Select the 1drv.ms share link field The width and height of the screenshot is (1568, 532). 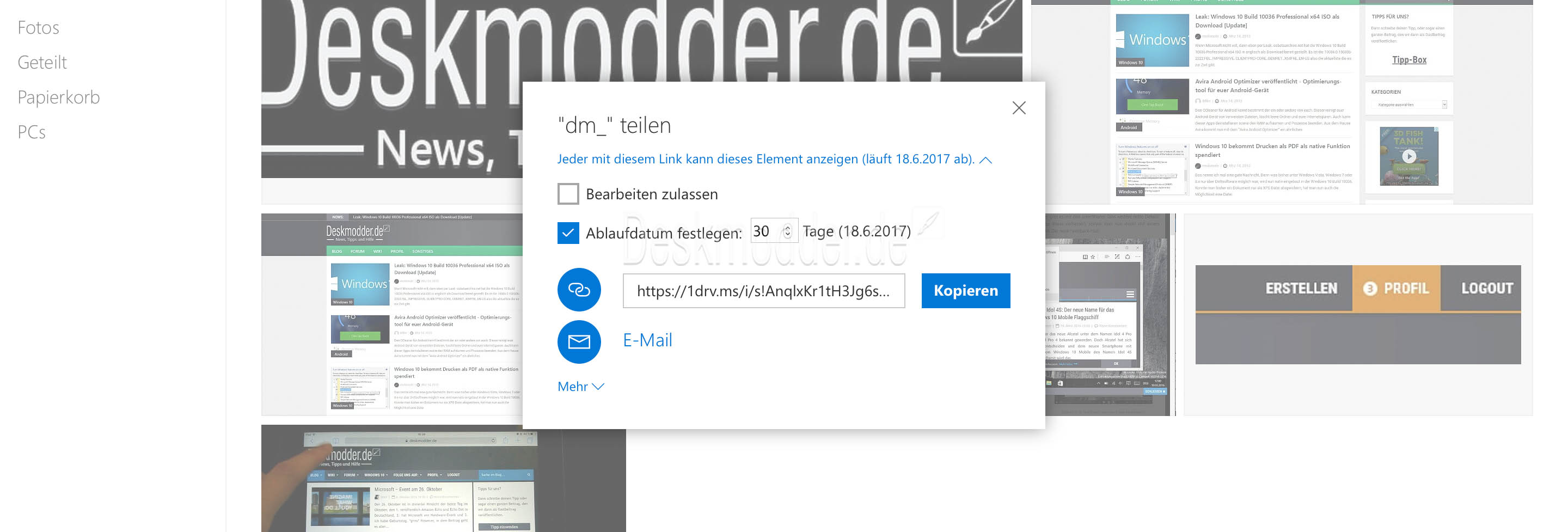pyautogui.click(x=763, y=291)
